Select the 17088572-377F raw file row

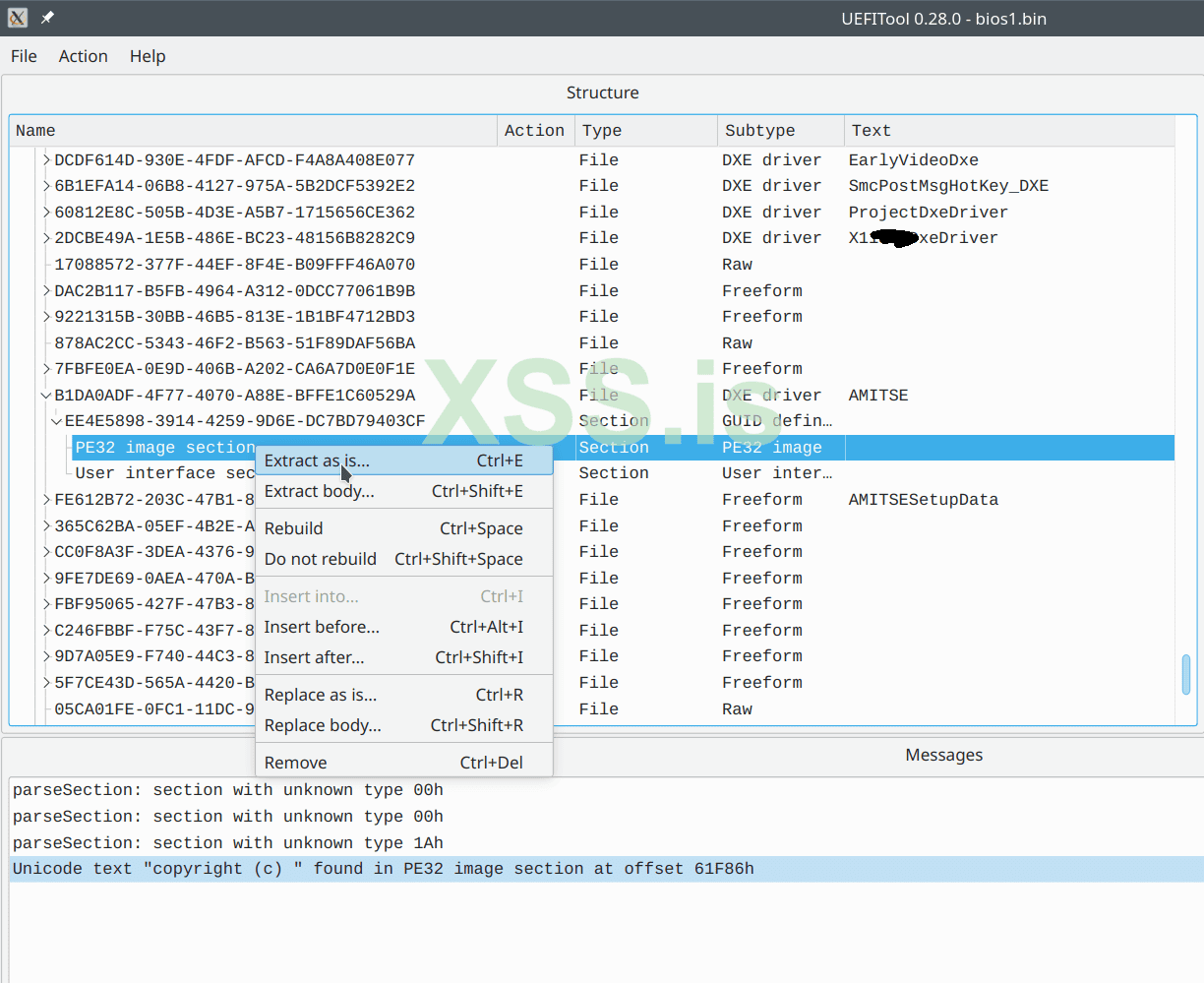tap(592, 264)
